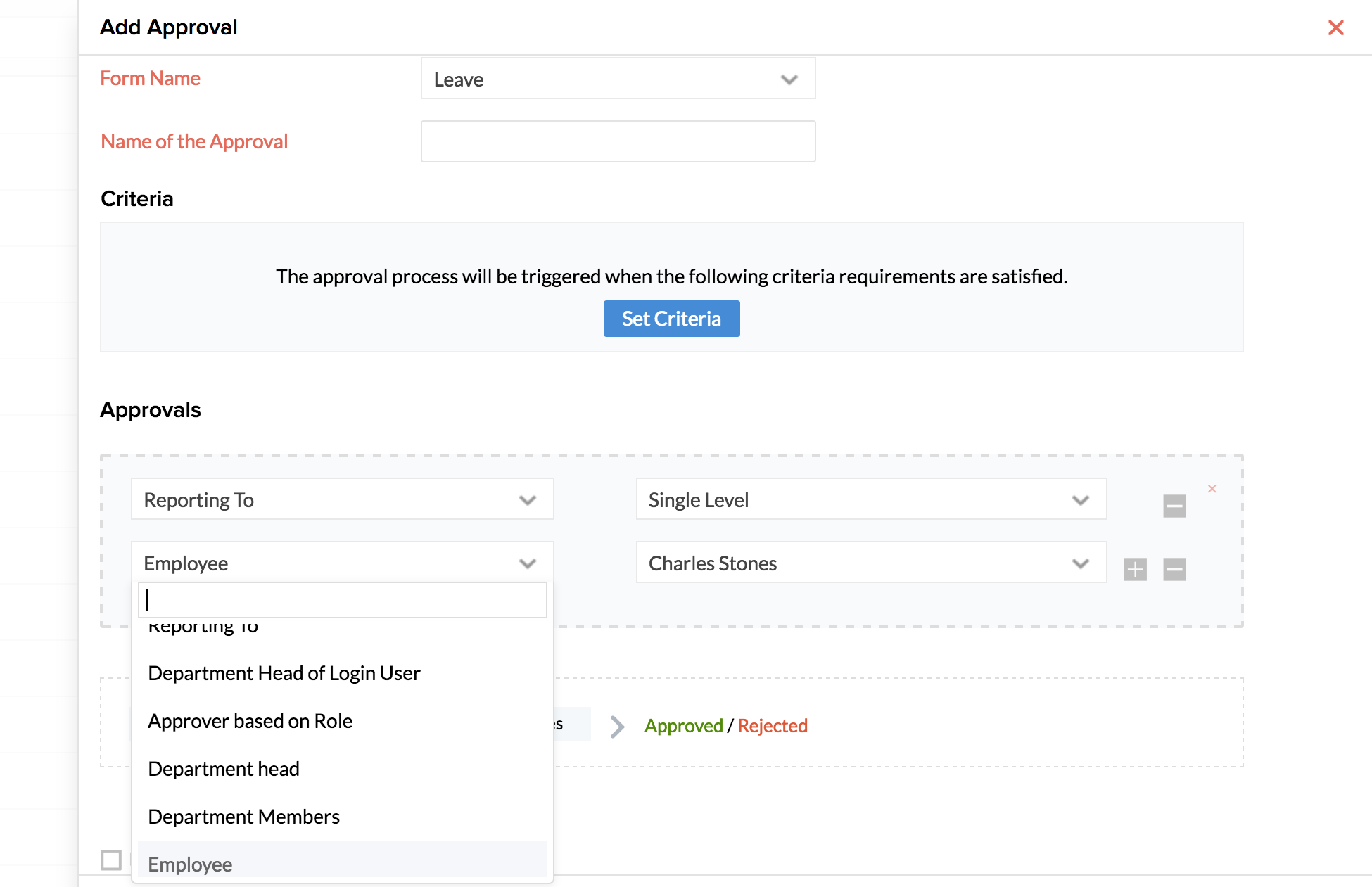
Task: Click the Name of the Approval field
Action: tap(618, 141)
